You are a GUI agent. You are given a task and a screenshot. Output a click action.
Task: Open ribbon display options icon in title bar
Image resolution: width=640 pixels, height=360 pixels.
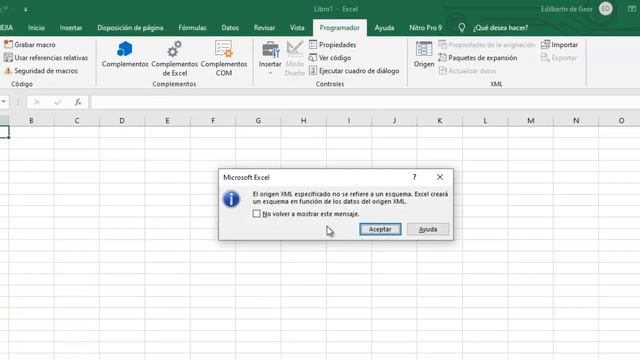point(631,9)
